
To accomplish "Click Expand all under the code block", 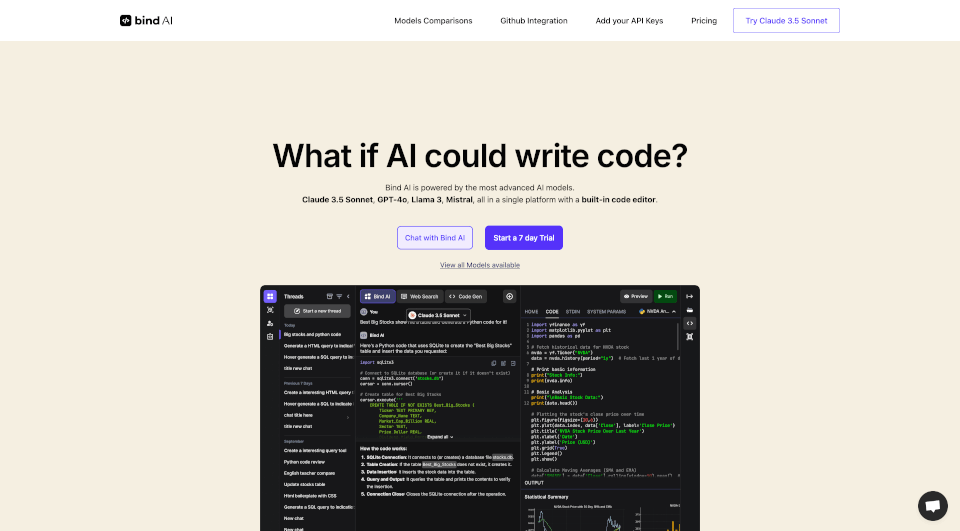I will tap(439, 437).
